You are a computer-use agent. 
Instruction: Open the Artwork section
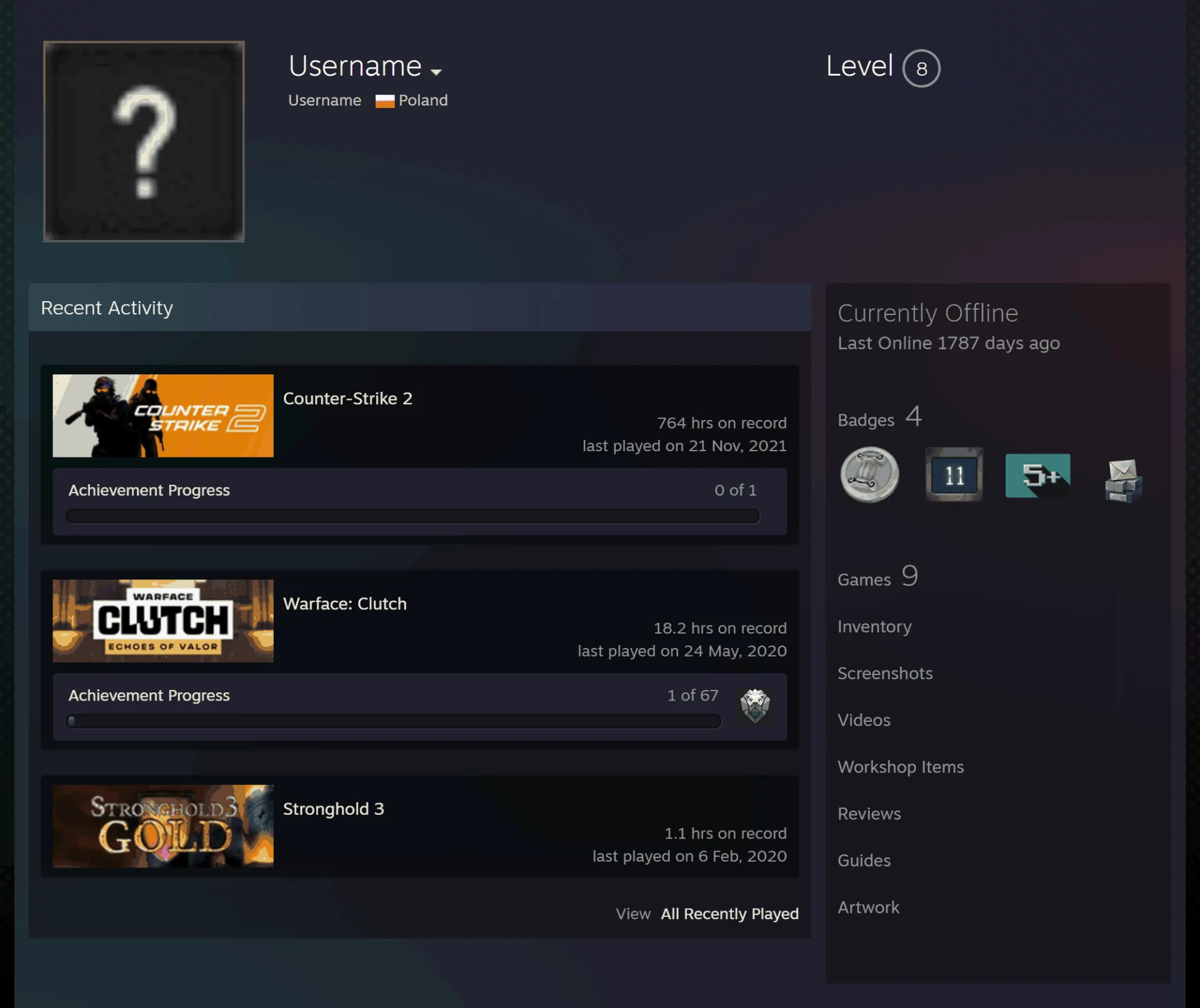click(868, 907)
